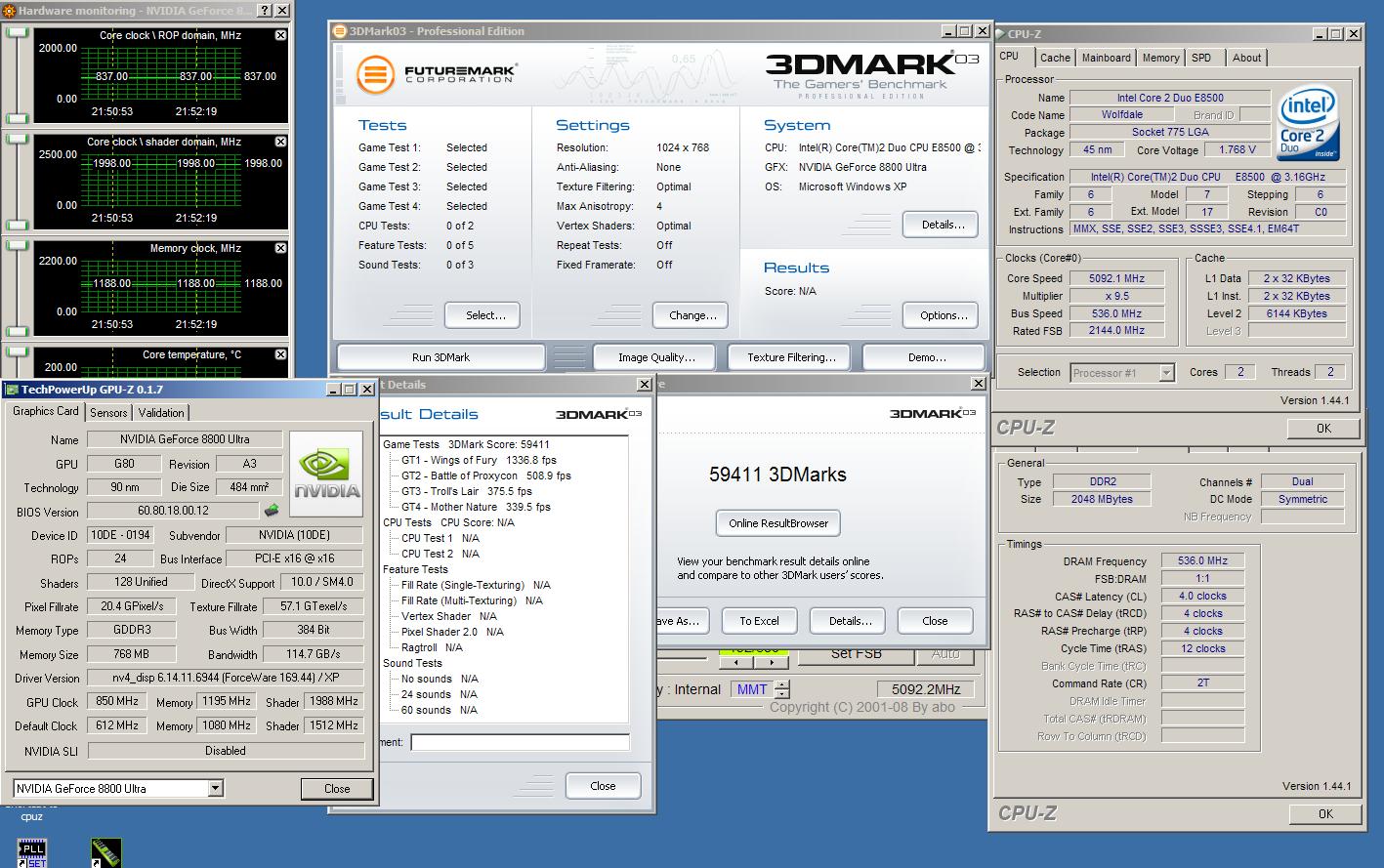Click the CPU-Z window title icon
Image resolution: width=1384 pixels, height=868 pixels.
(1001, 34)
